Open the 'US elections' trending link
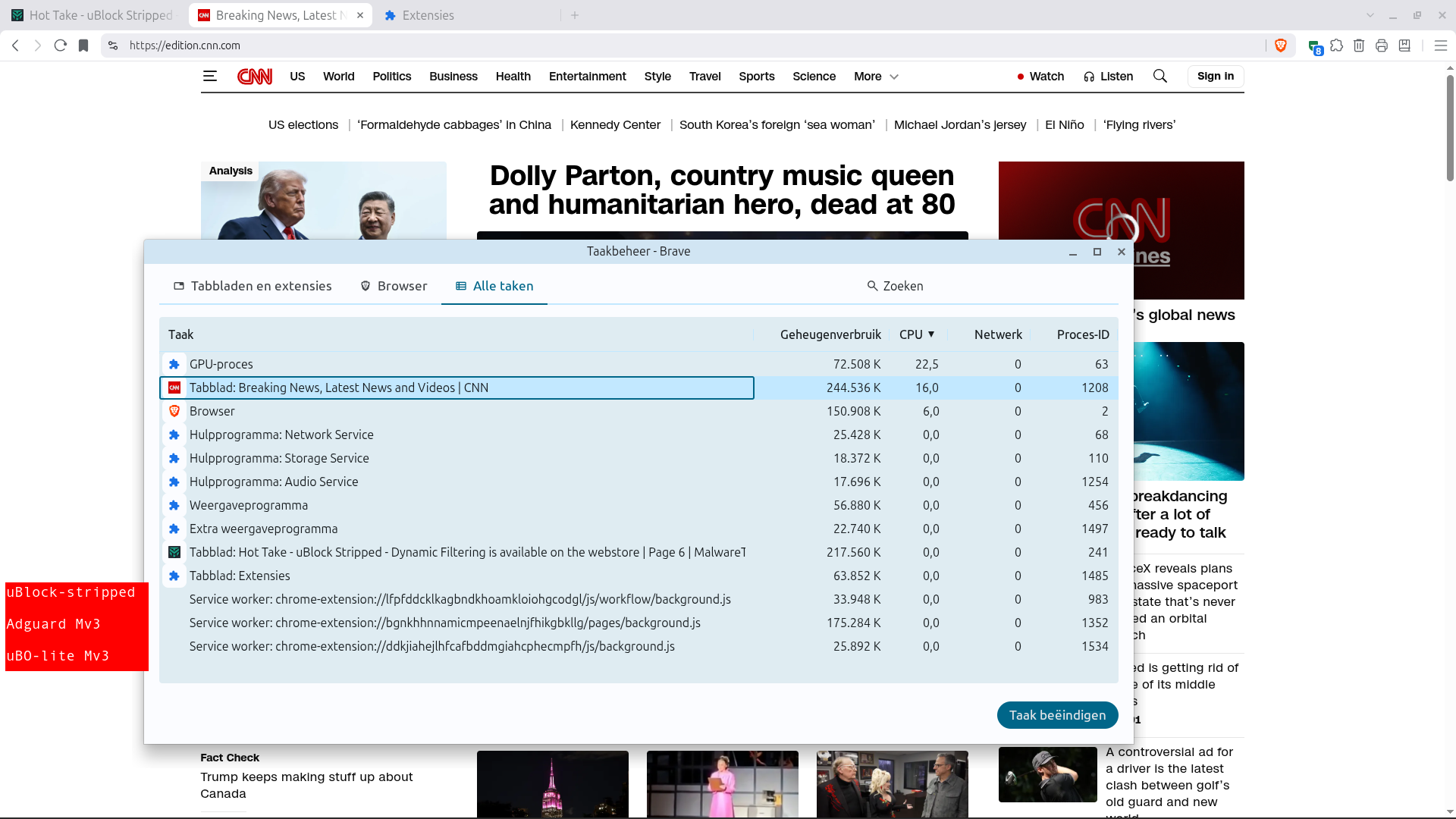1456x819 pixels. pyautogui.click(x=303, y=125)
